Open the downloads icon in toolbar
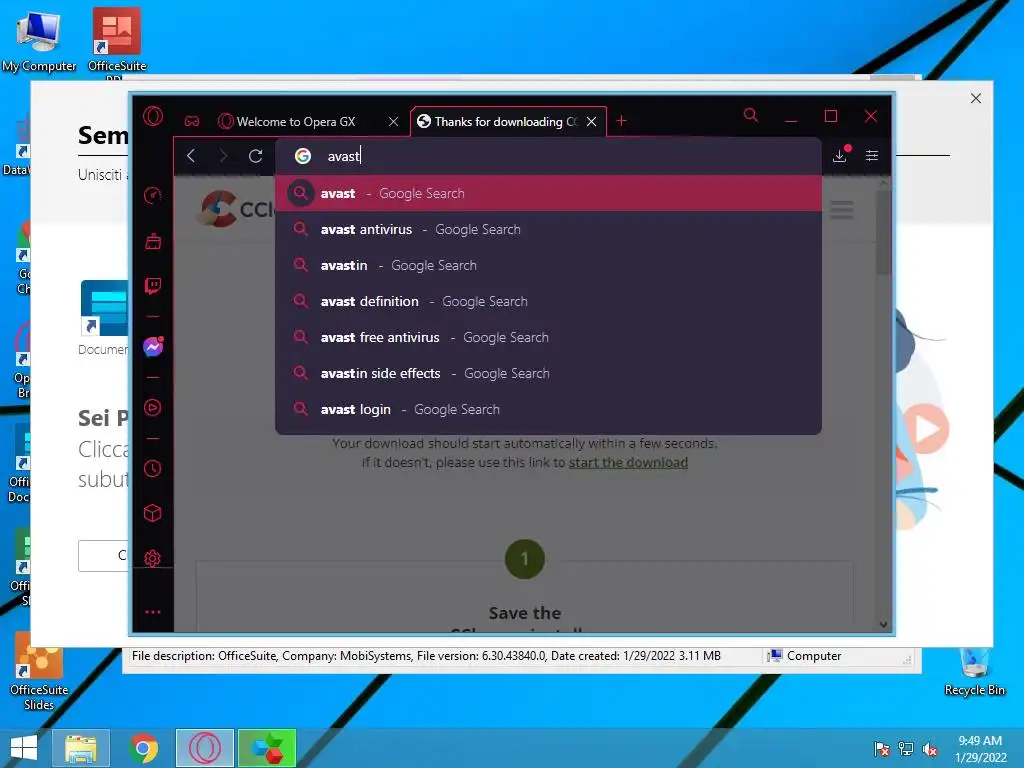Image resolution: width=1024 pixels, height=768 pixels. click(840, 155)
